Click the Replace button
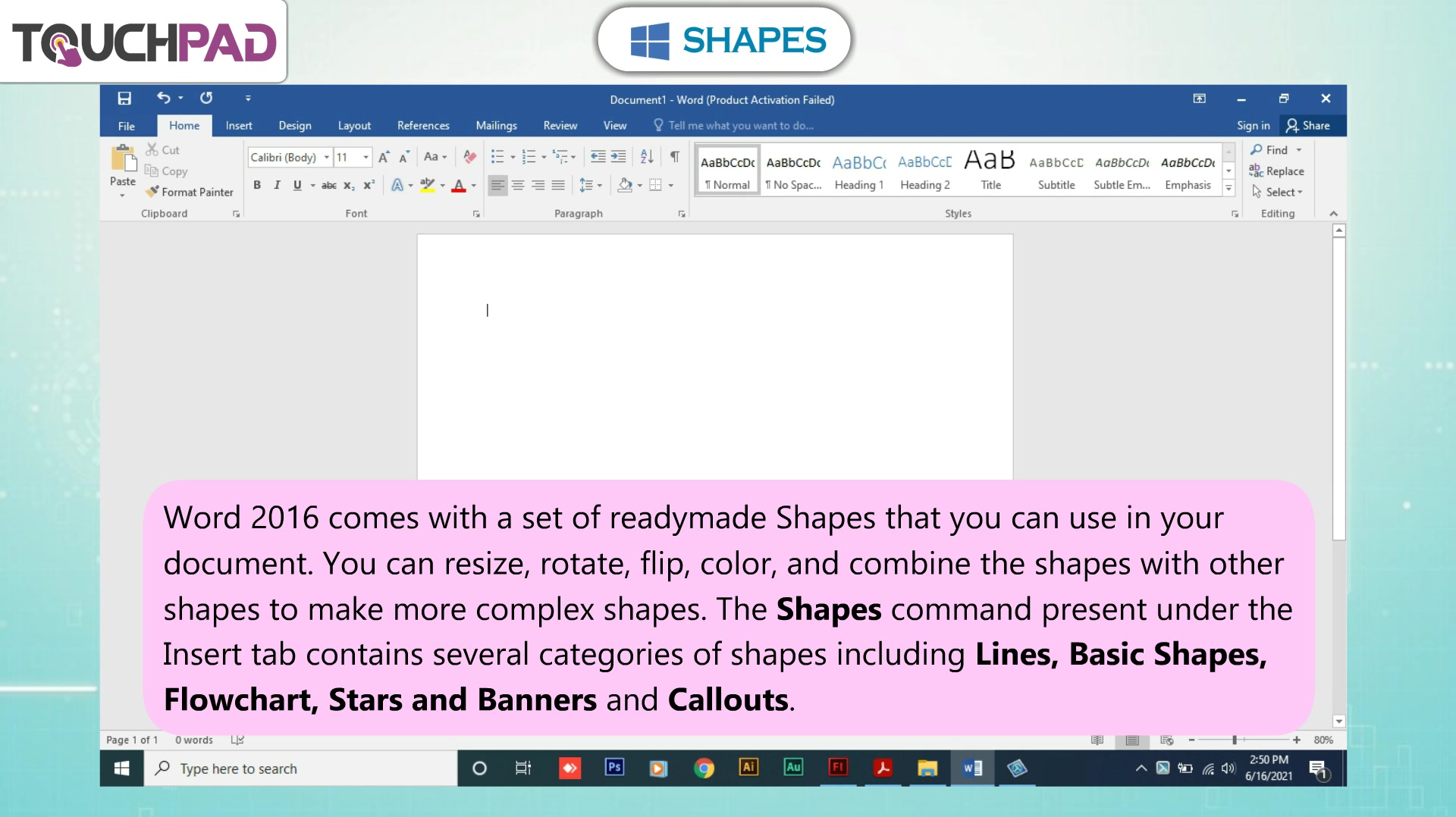 point(1277,171)
